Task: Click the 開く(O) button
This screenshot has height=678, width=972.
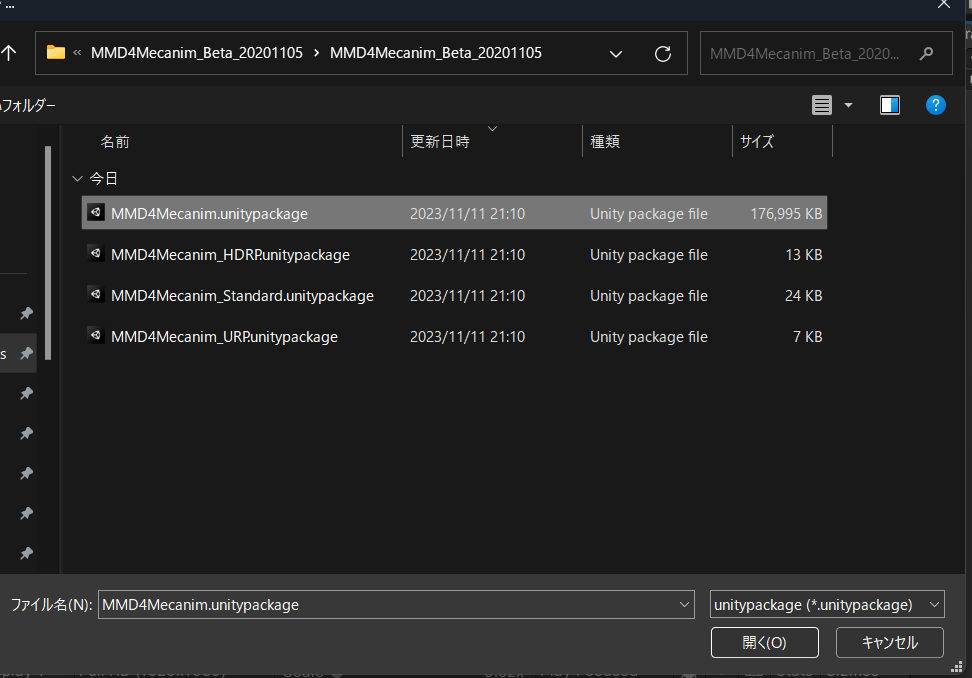Action: pos(764,643)
